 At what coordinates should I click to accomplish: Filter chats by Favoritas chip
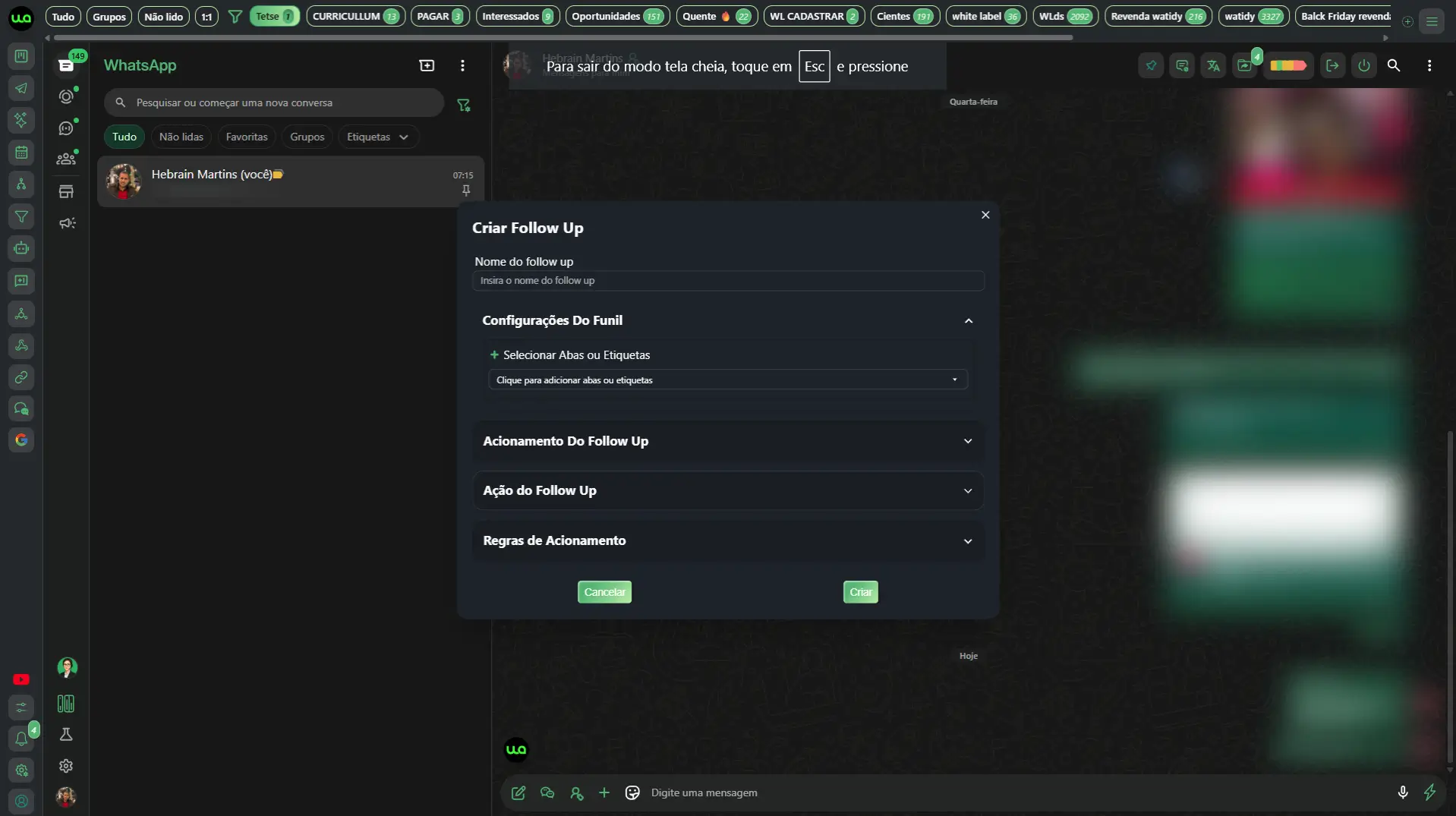[x=247, y=137]
